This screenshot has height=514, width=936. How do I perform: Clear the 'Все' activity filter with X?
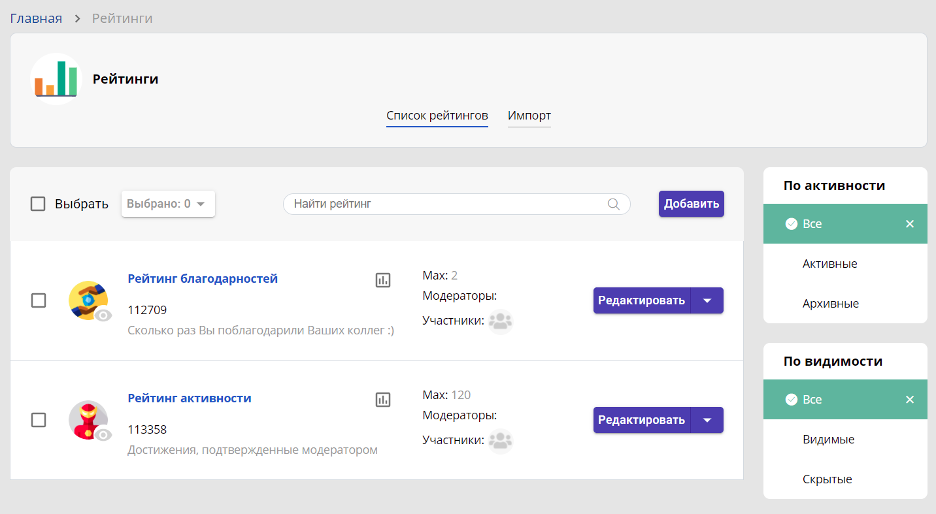pos(909,224)
